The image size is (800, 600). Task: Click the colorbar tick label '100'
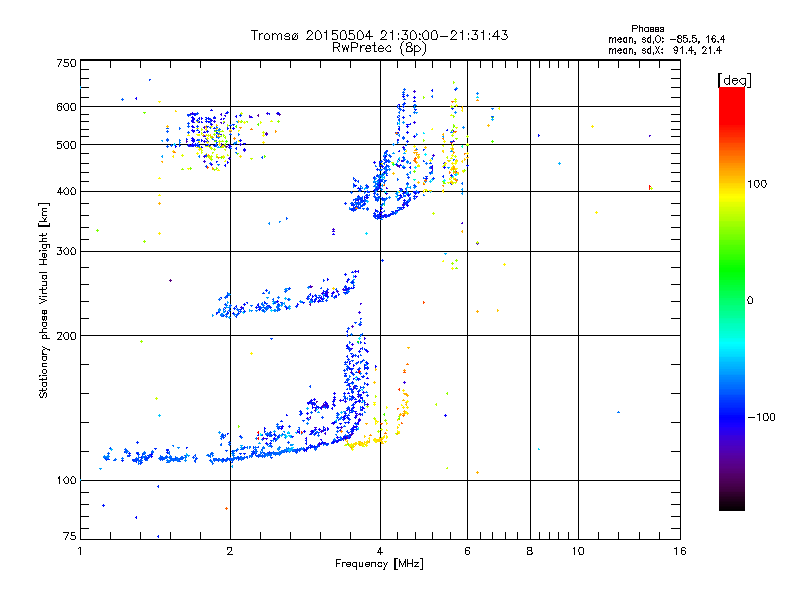pos(757,184)
